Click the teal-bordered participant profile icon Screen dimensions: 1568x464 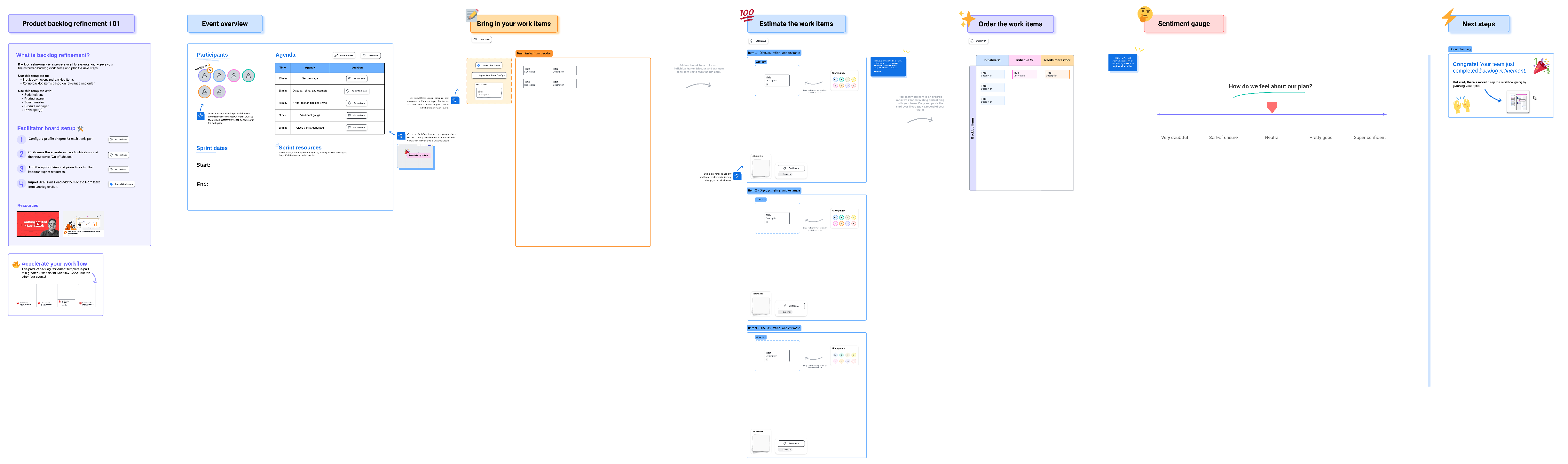pos(248,76)
